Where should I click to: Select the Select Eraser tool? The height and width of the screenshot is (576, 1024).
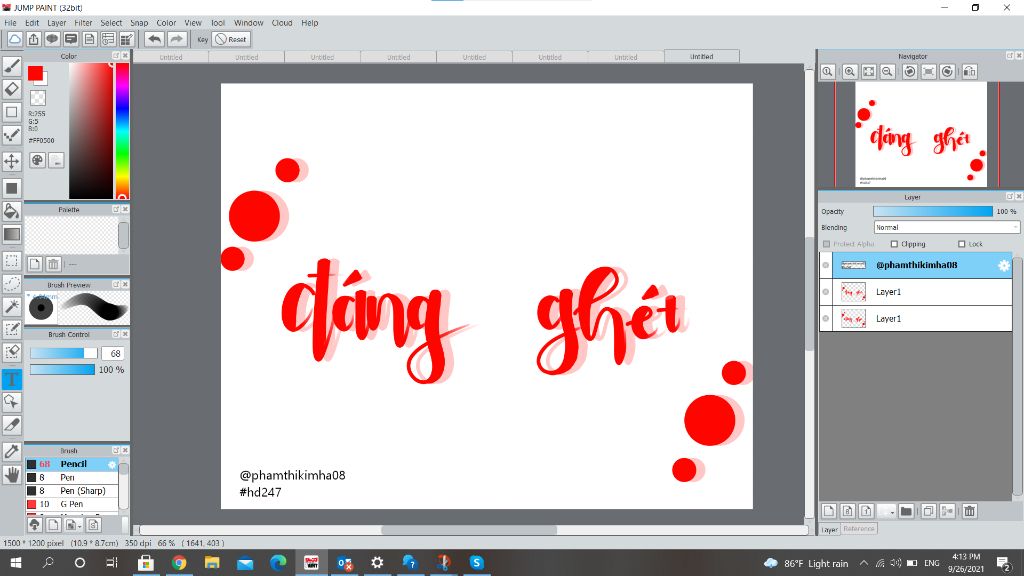click(x=12, y=352)
